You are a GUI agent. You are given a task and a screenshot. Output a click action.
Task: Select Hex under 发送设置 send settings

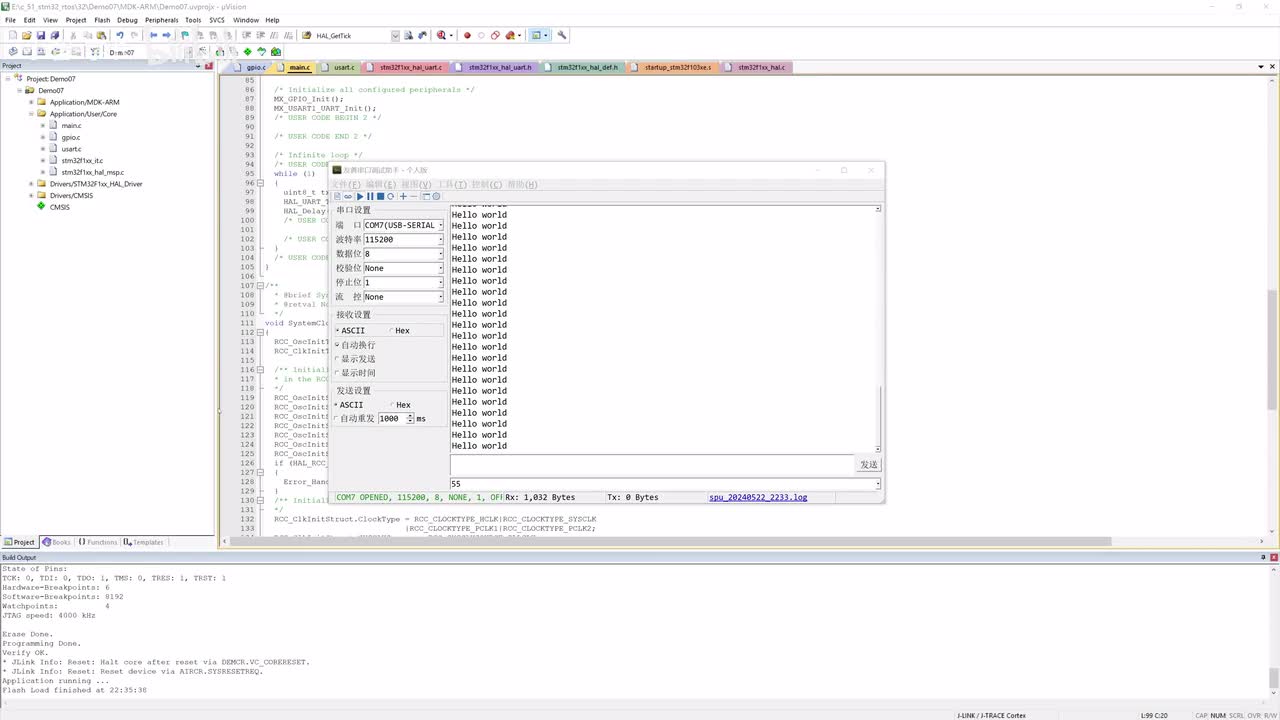pos(400,405)
